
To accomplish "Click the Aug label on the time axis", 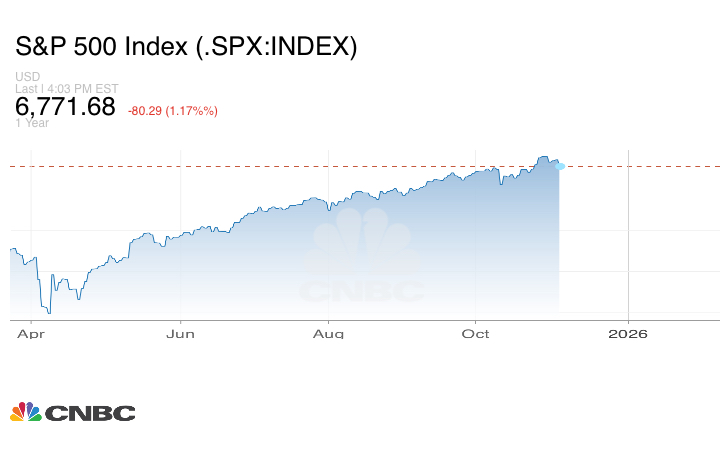I will click(329, 334).
